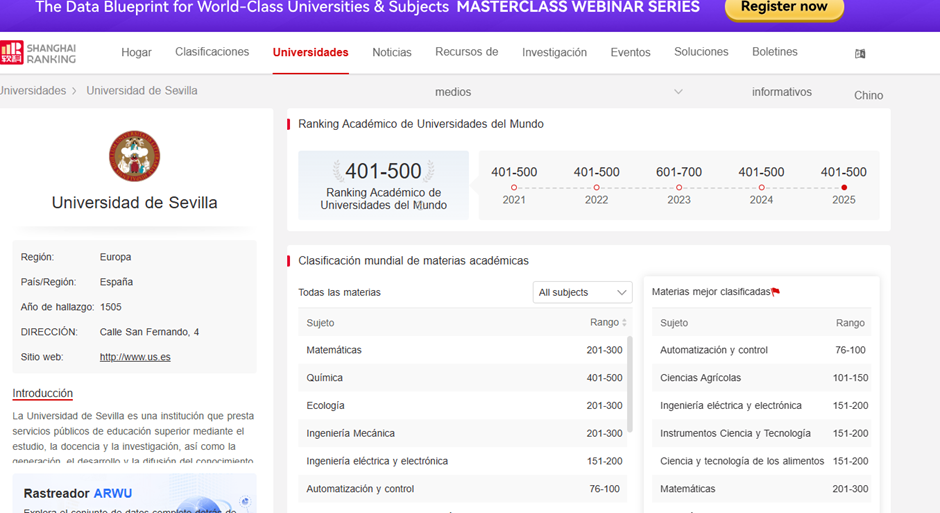The width and height of the screenshot is (940, 513).
Task: Click Automatización y control in all subjects table
Action: click(x=462, y=489)
